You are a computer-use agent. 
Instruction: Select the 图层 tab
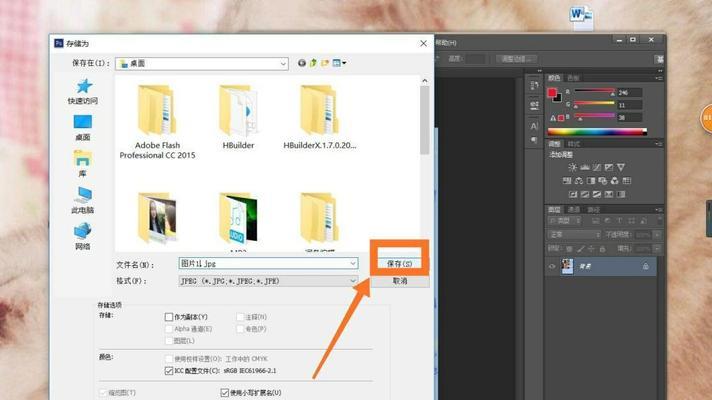(x=554, y=210)
